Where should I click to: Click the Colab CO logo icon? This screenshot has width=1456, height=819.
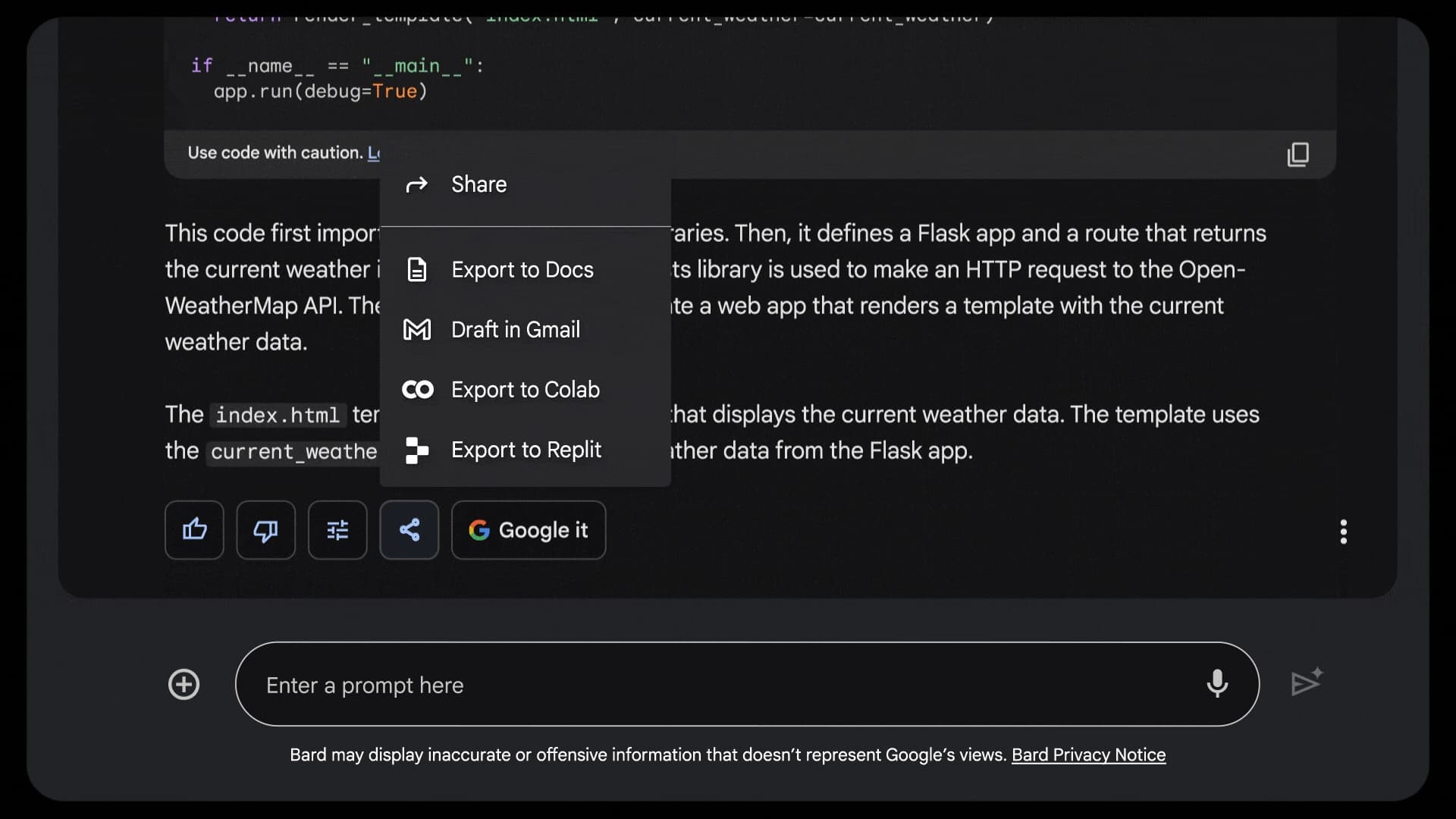[417, 390]
